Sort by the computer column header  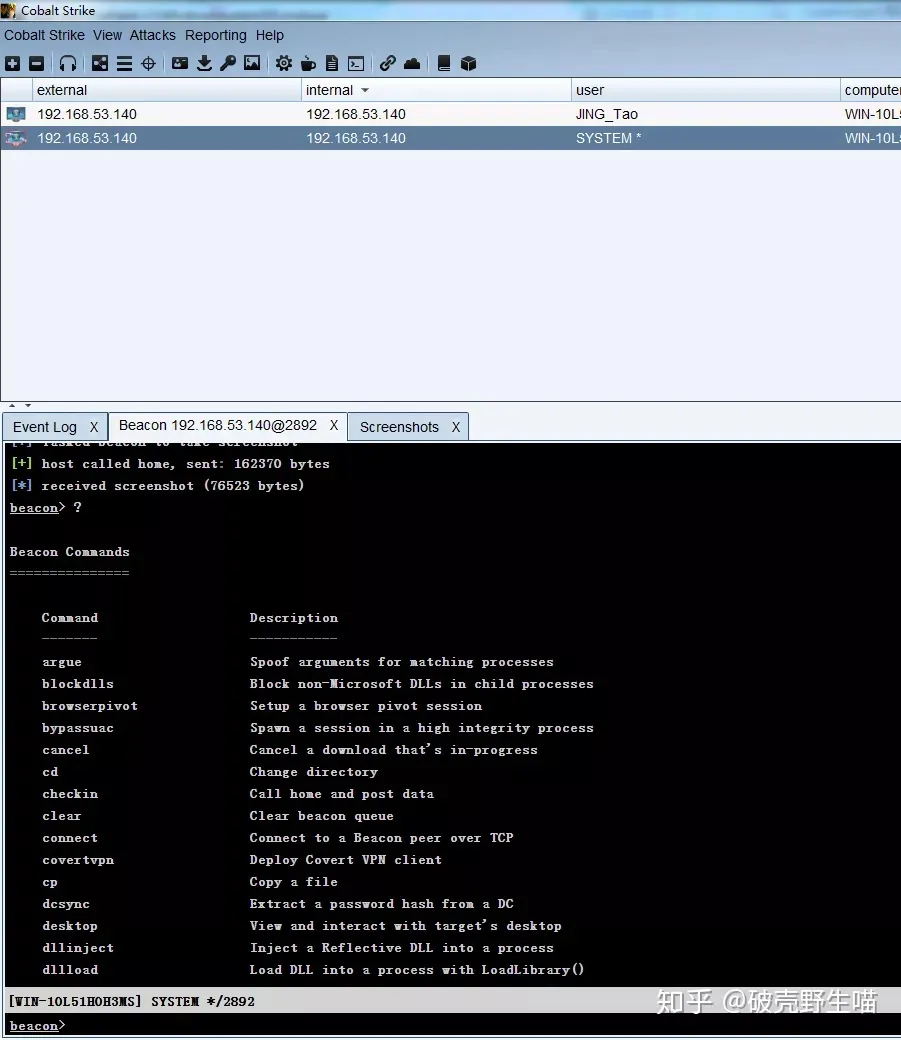click(870, 90)
